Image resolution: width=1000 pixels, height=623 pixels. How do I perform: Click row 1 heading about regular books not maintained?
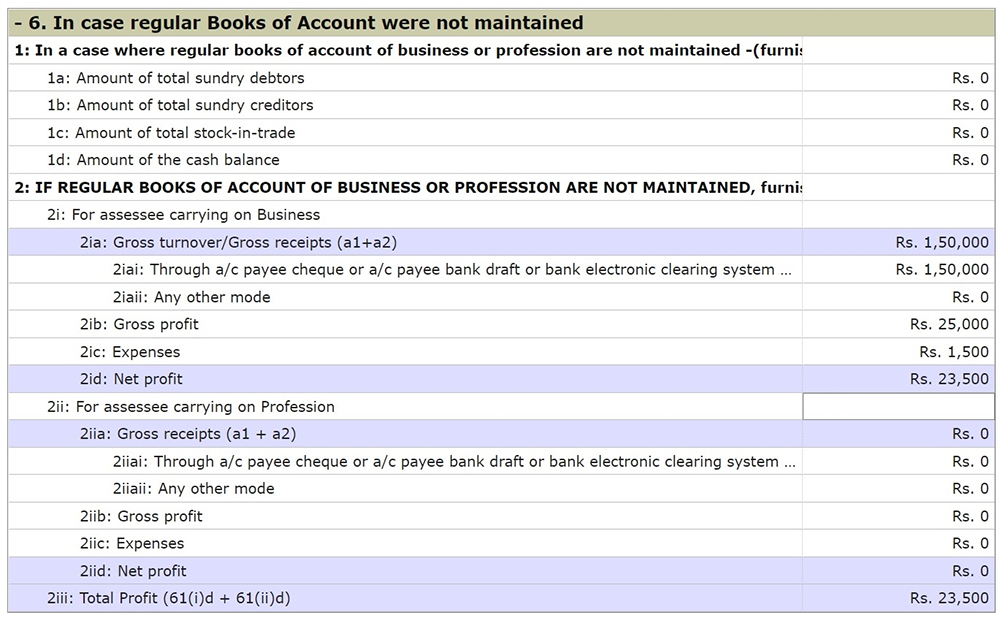[x=400, y=51]
